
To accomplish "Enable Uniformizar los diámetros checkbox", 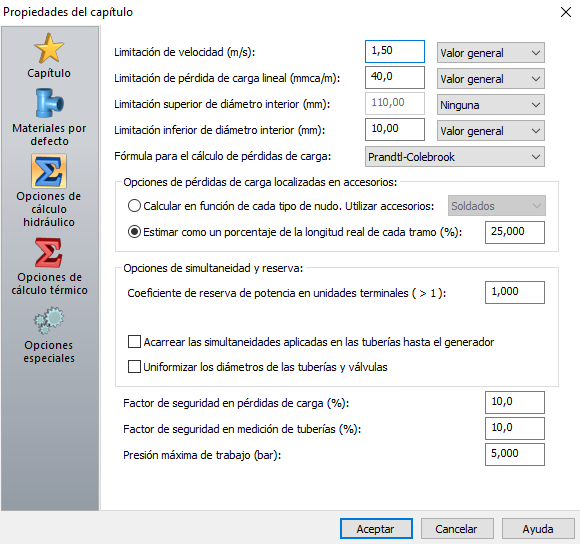I will click(134, 367).
